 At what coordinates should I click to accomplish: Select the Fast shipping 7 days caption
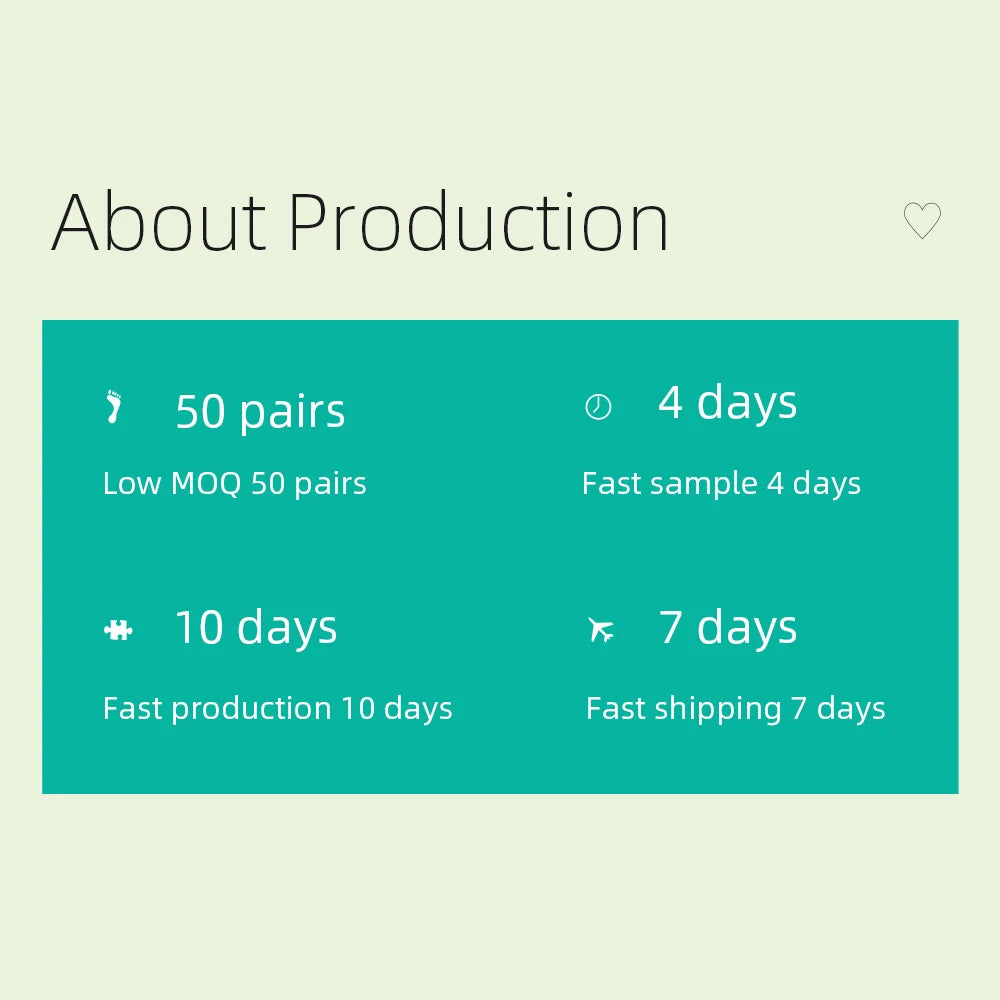pos(736,709)
